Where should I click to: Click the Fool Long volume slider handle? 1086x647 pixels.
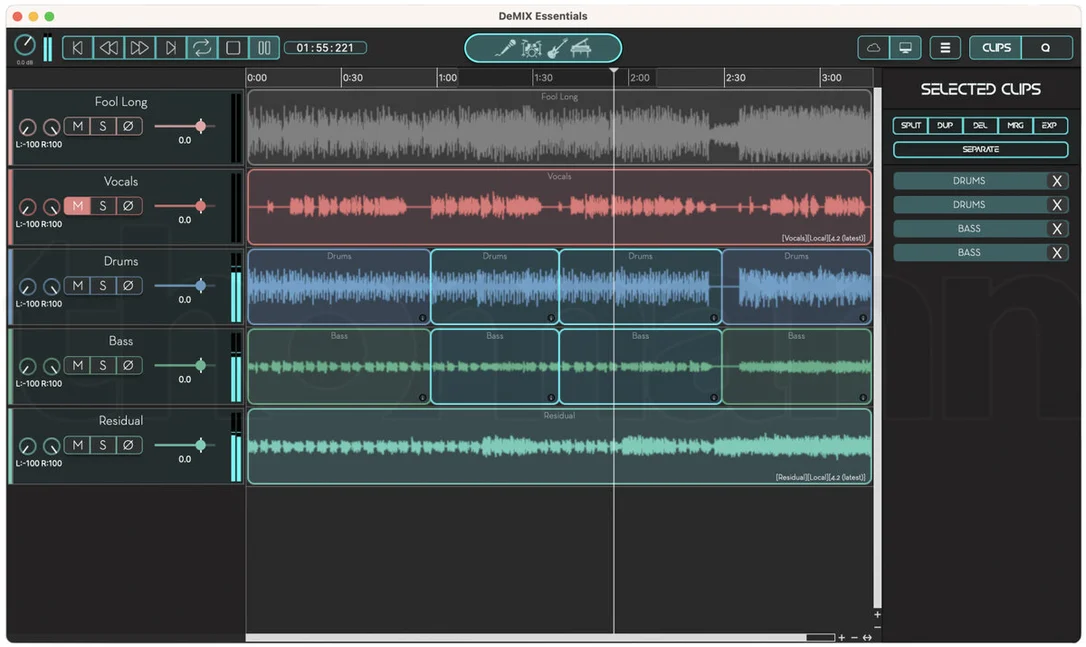(200, 126)
